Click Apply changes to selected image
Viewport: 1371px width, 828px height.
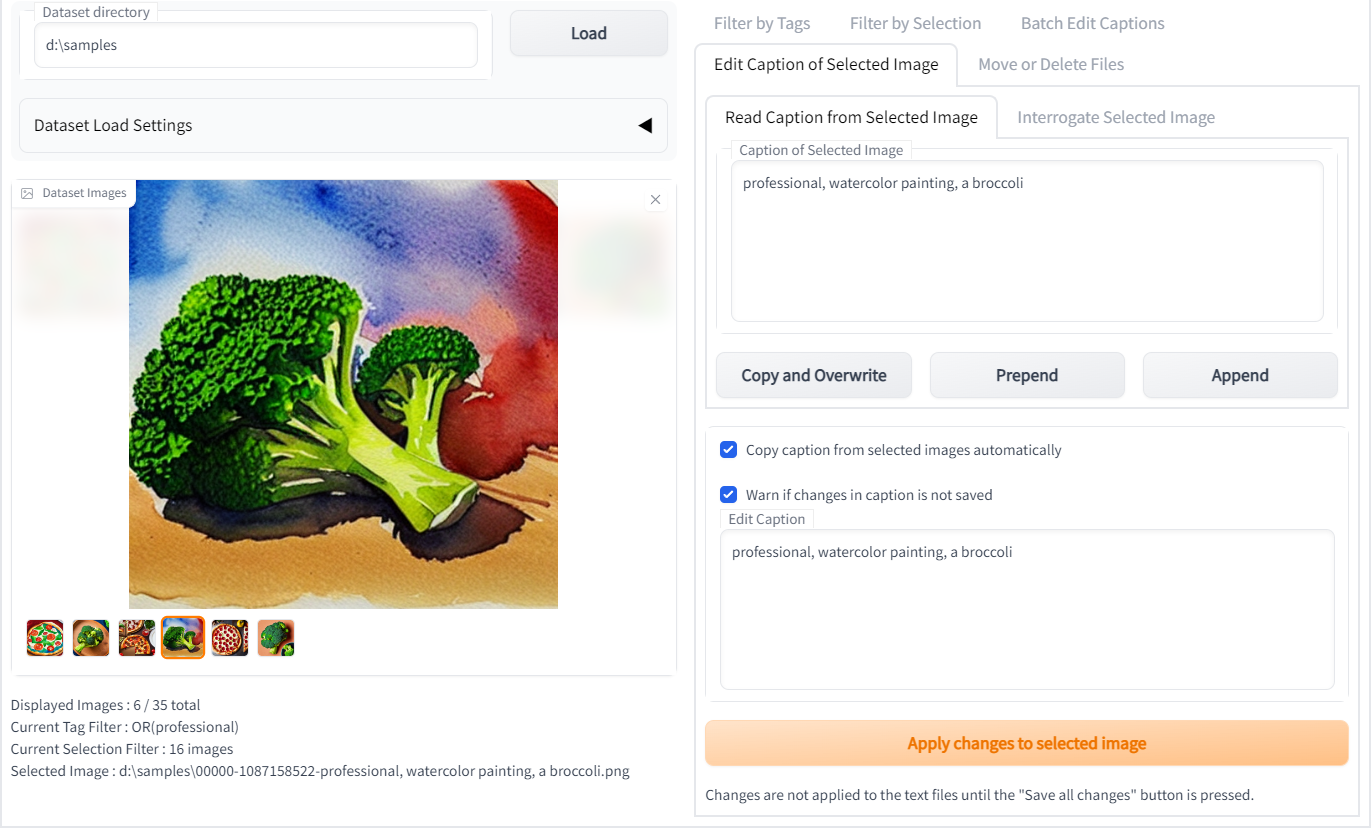[x=1026, y=743]
